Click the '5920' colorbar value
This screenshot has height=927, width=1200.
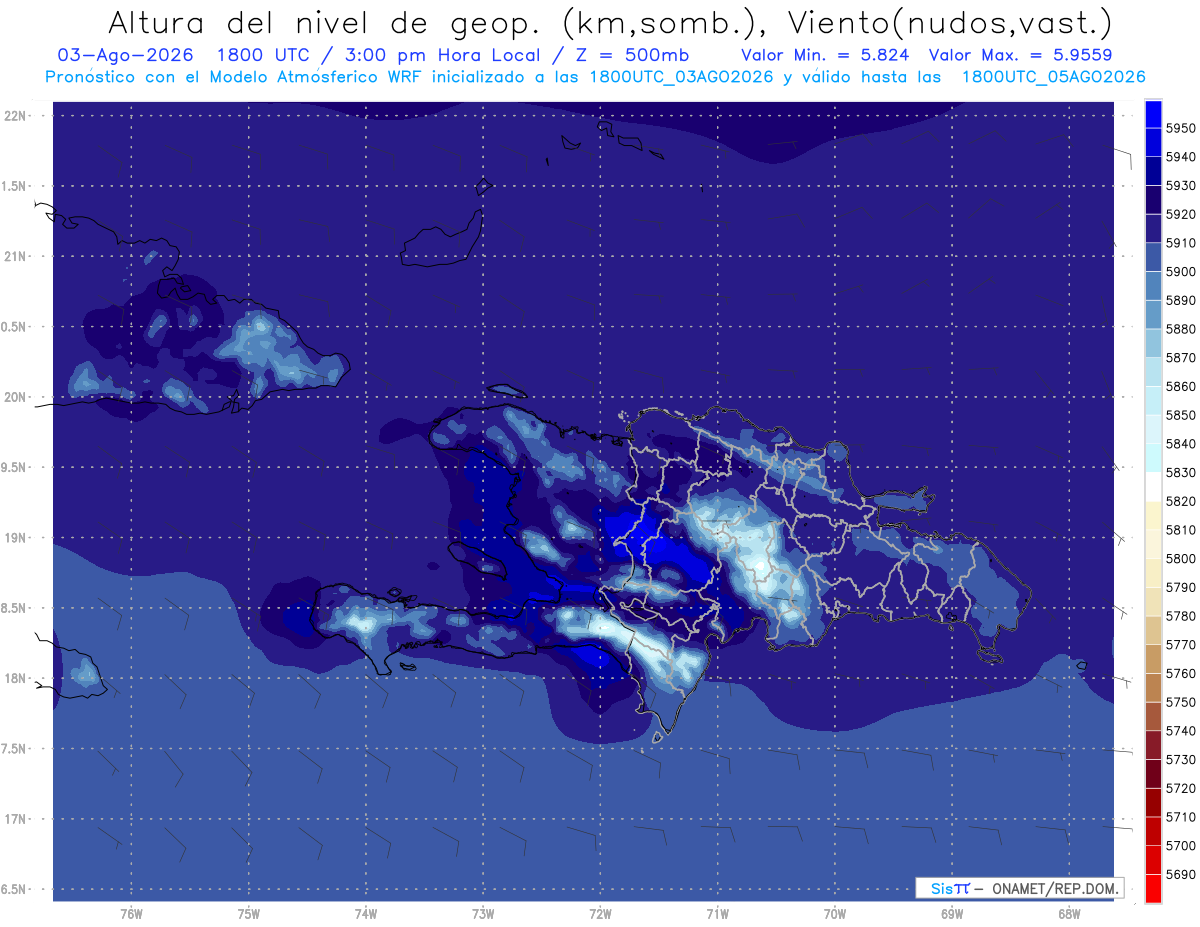(1181, 214)
